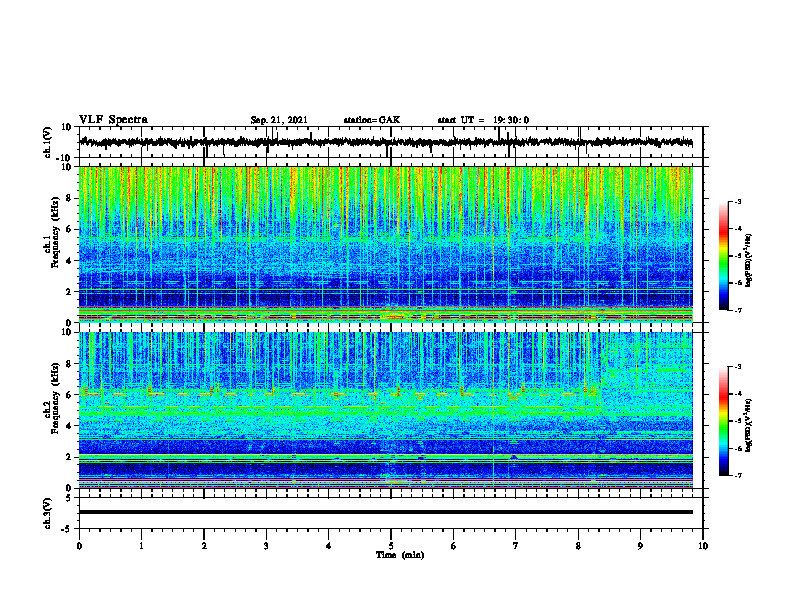Click the "8" kHz tick on ch.2 frequency axis
Image resolution: width=792 pixels, height=612 pixels.
[69, 364]
